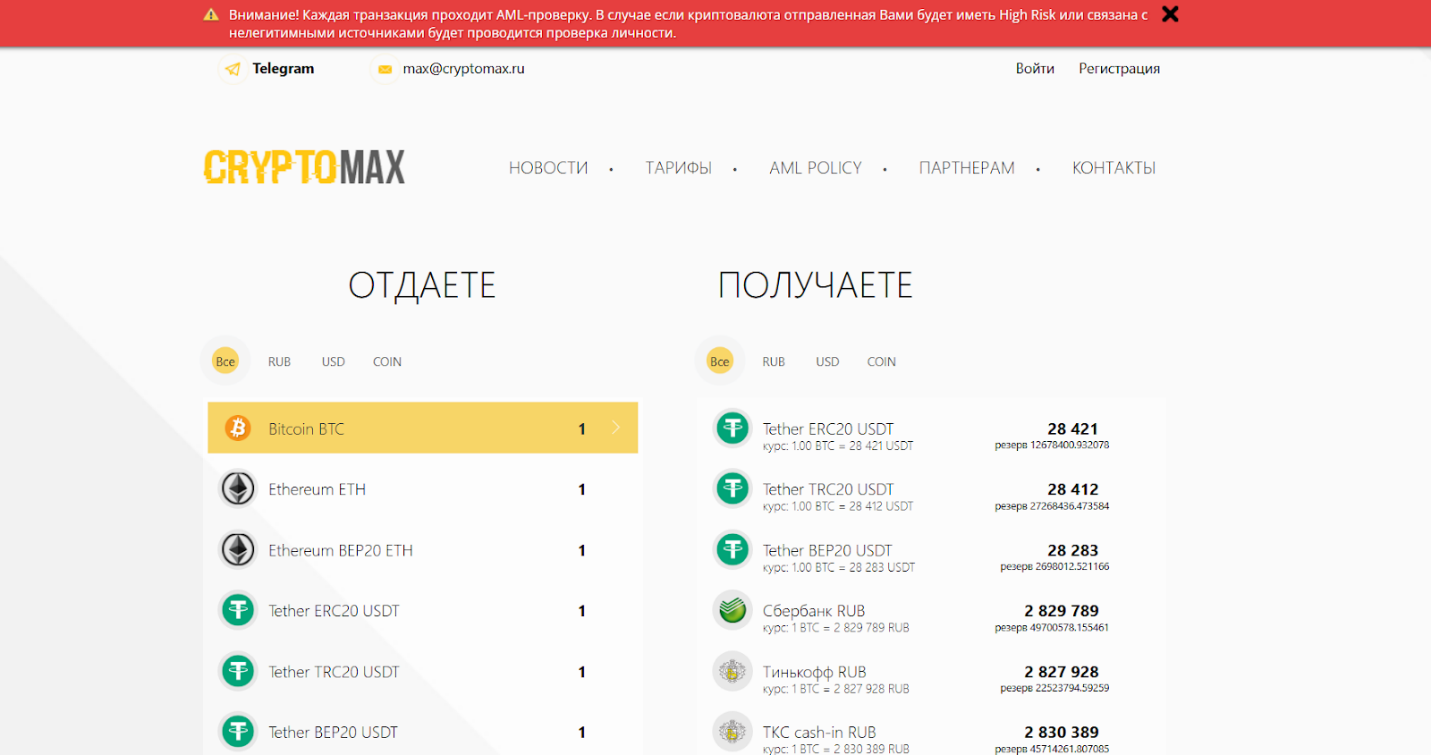The image size is (1431, 755).
Task: Click the ПОЛУЧАЕТЕ heading
Action: (815, 286)
